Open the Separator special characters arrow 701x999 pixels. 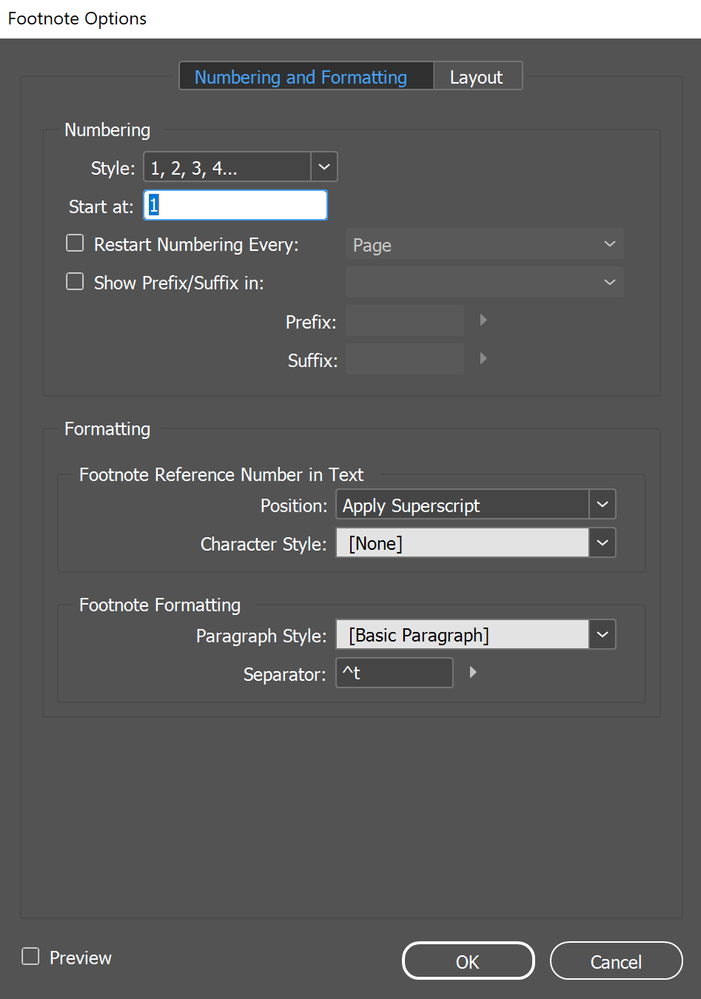(x=473, y=672)
